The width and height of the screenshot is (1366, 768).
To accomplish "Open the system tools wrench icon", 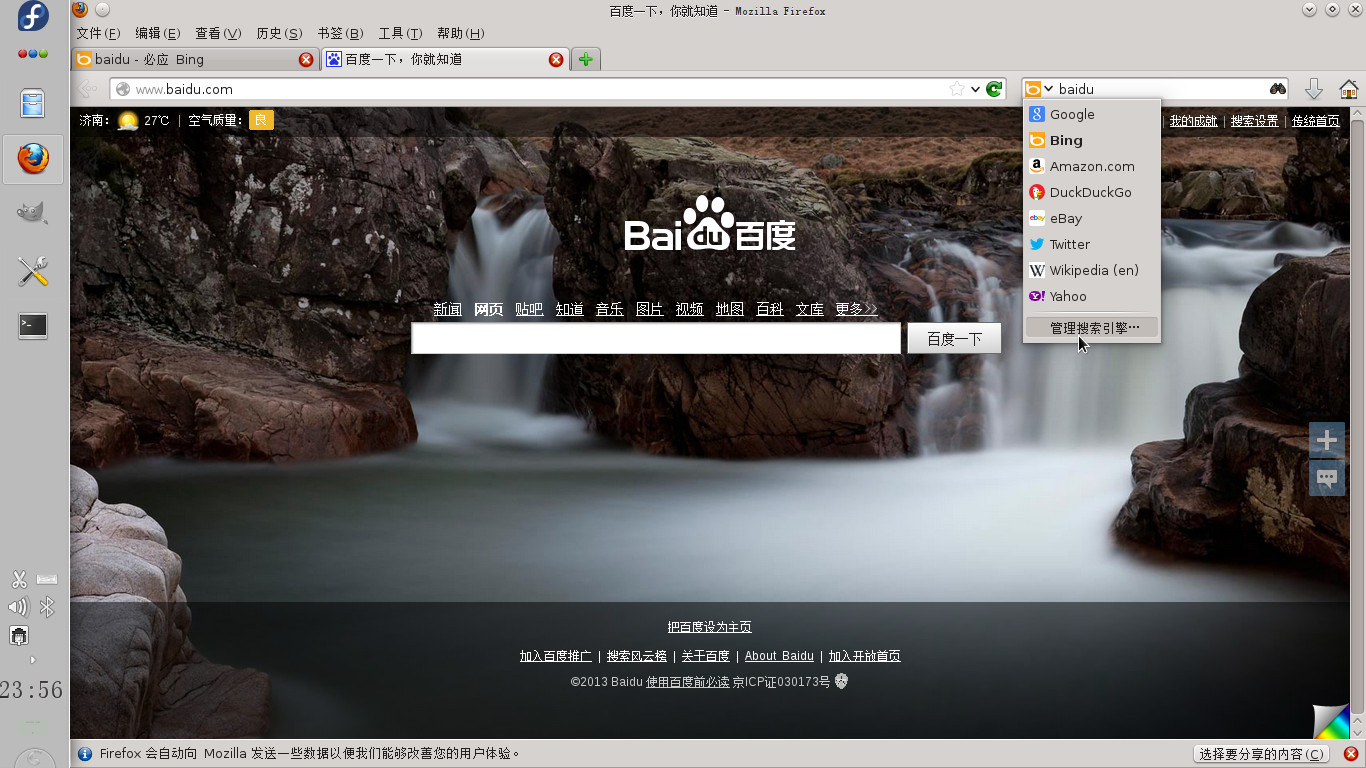I will [x=33, y=270].
